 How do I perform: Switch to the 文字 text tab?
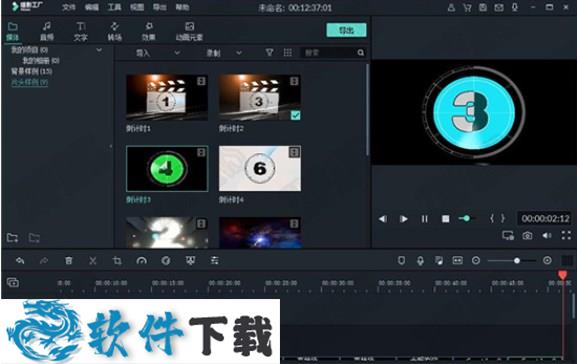81,31
